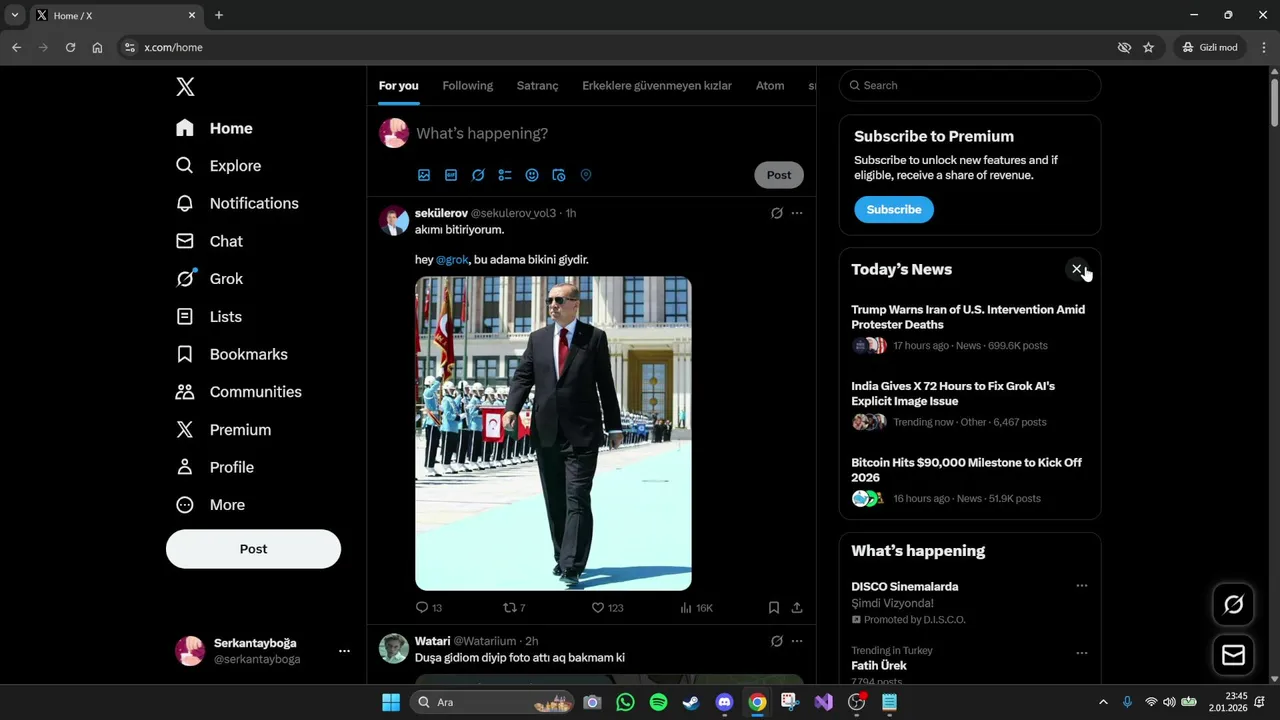1280x720 pixels.
Task: Click the Grok enhance icon in the composer
Action: [478, 175]
